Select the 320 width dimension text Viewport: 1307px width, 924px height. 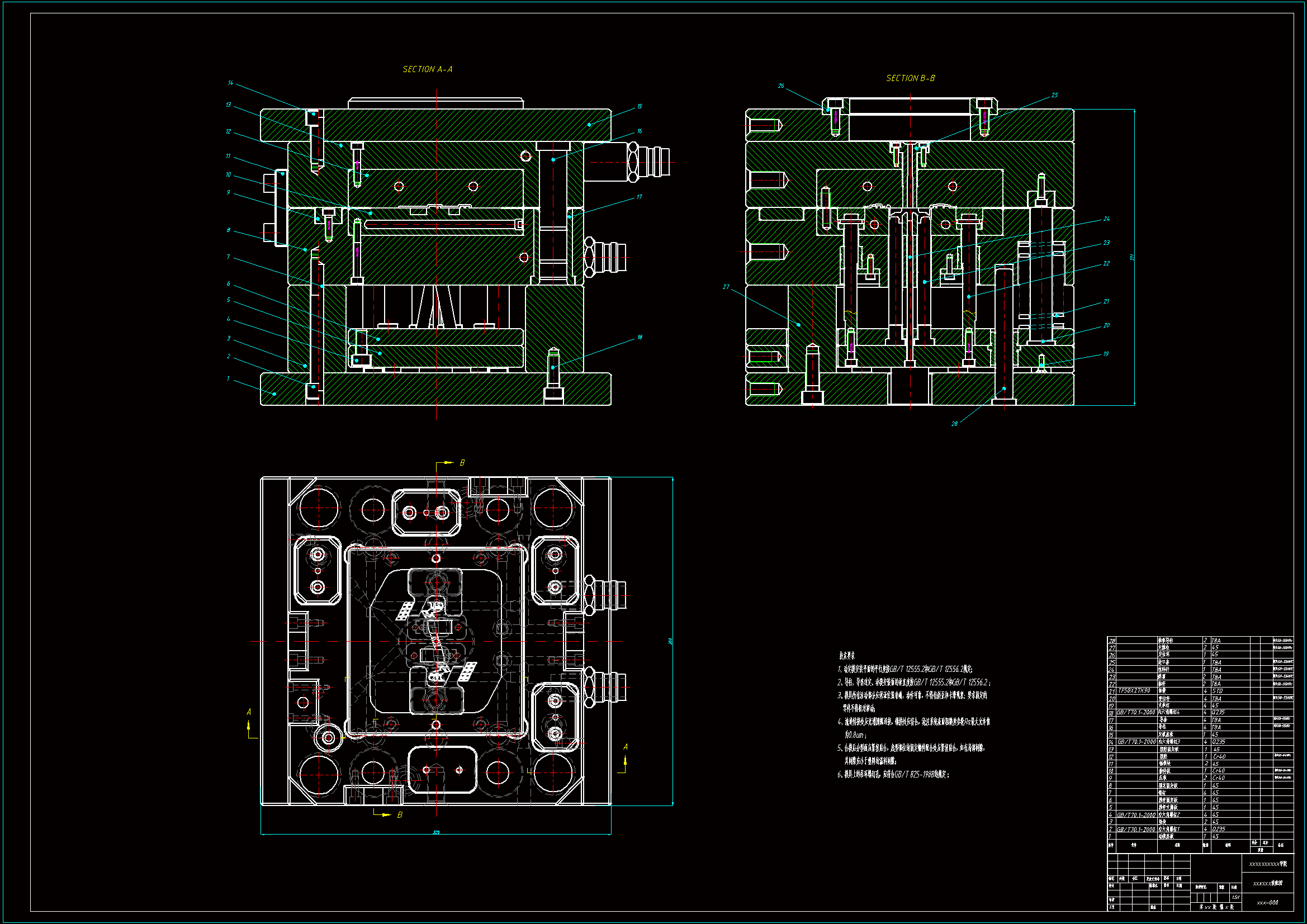pos(436,832)
